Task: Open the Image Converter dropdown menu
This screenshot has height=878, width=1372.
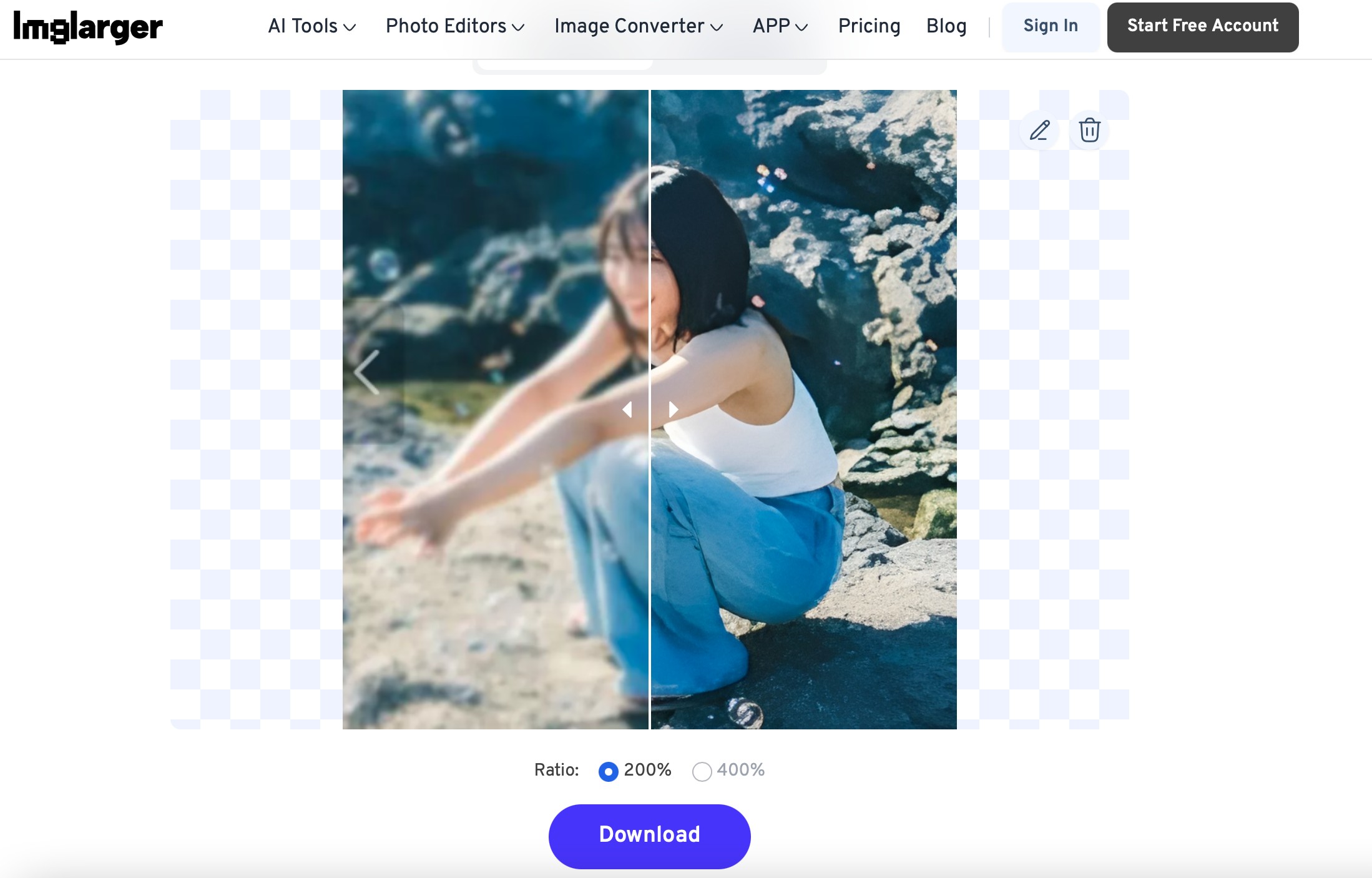Action: pyautogui.click(x=638, y=26)
